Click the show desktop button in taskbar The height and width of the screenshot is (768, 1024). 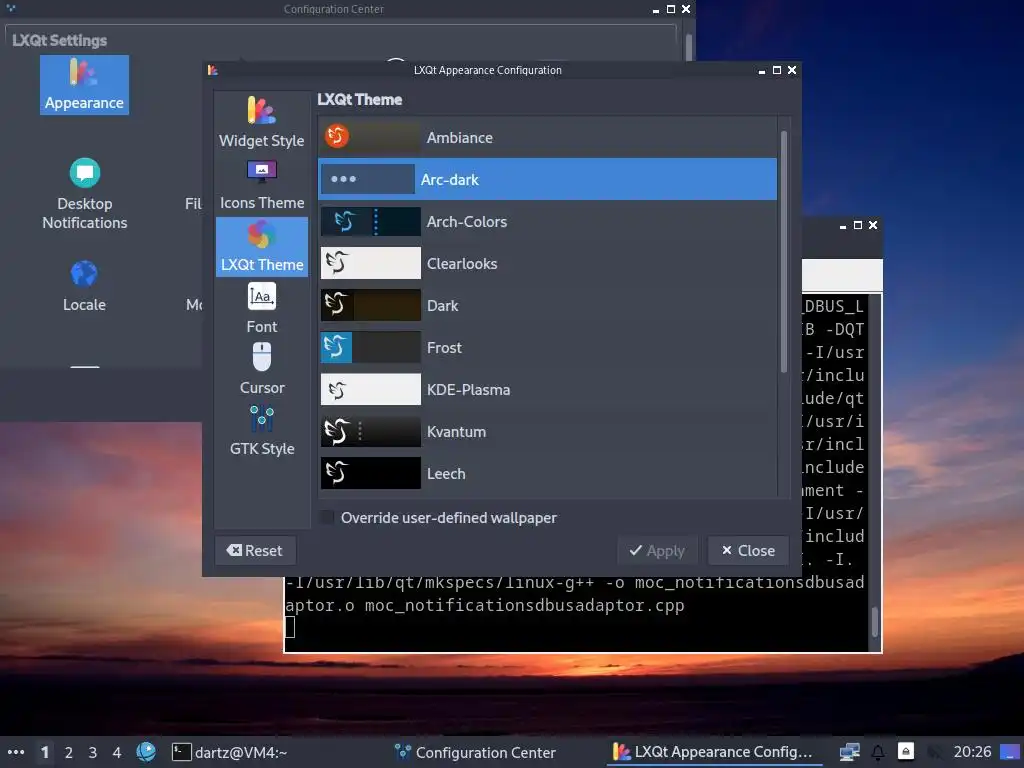tap(1010, 752)
